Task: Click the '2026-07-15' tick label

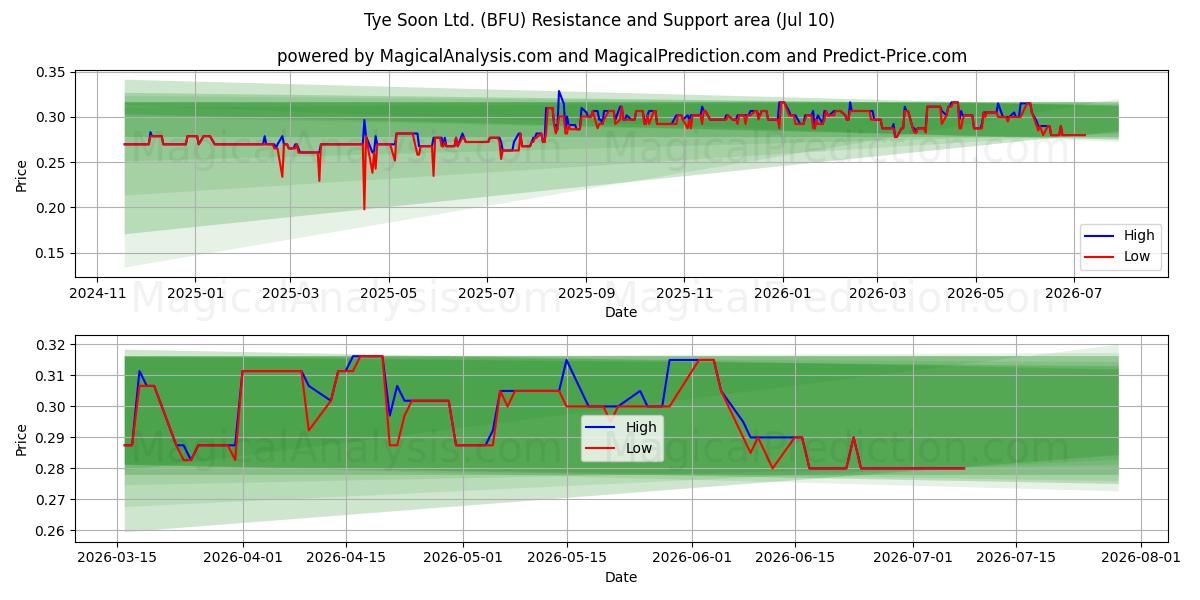Action: click(1016, 559)
